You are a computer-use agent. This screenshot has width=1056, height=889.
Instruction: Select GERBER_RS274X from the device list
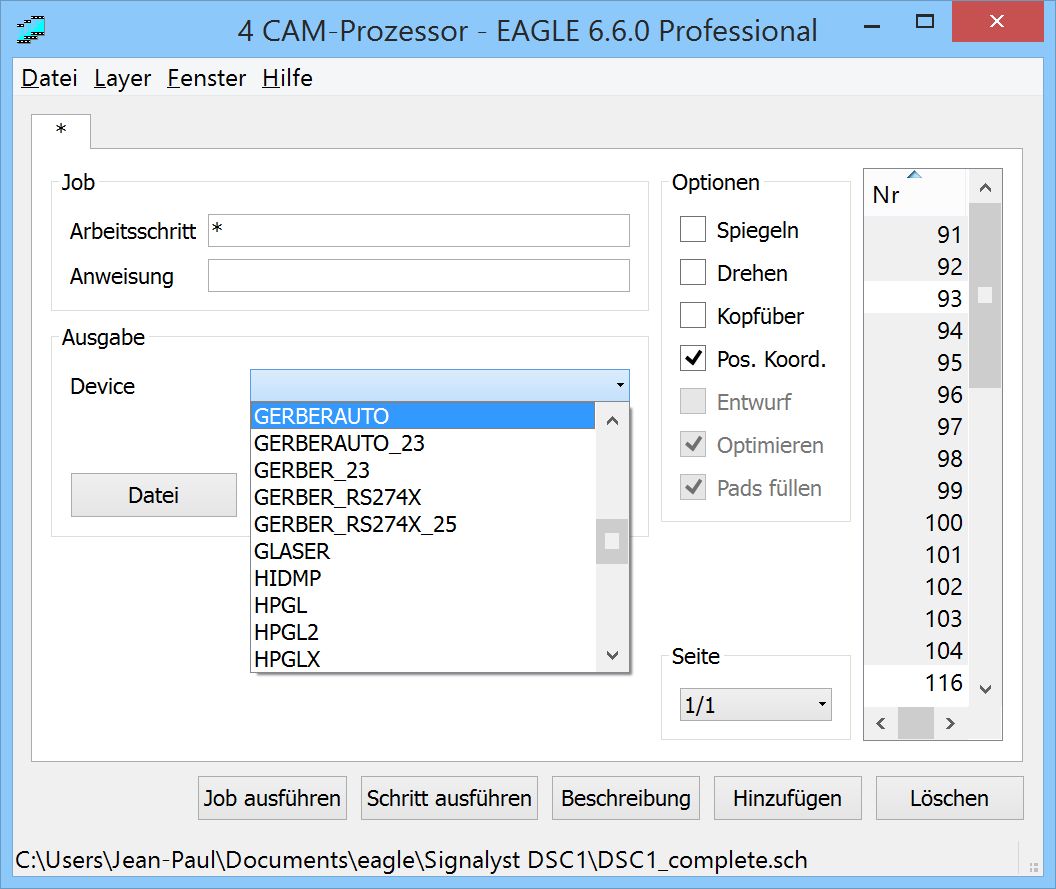point(423,497)
